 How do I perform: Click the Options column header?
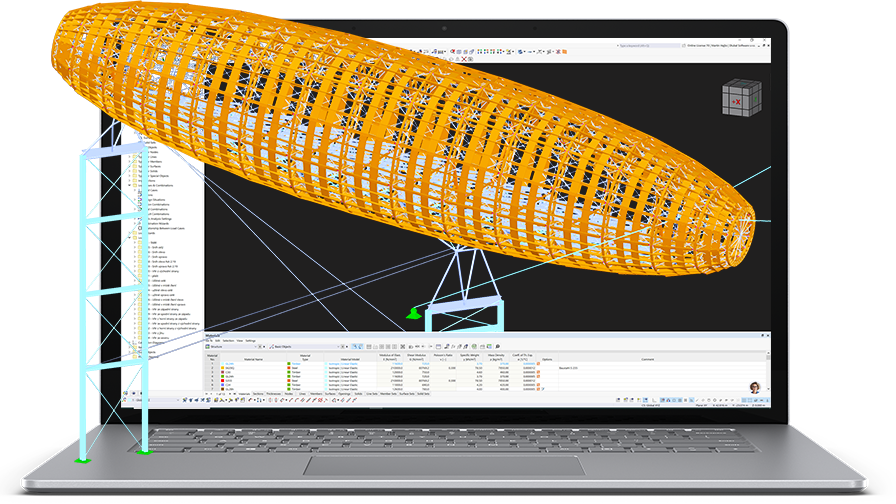(547, 359)
